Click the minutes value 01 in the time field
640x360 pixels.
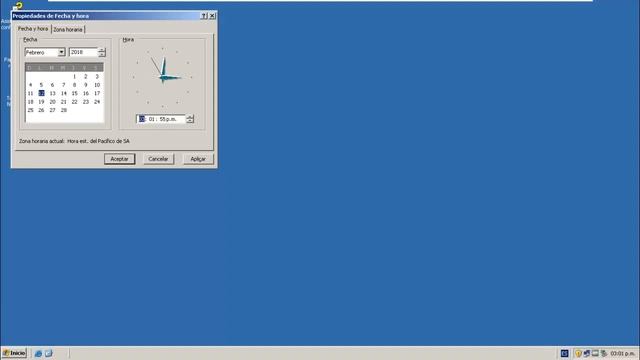coord(152,119)
